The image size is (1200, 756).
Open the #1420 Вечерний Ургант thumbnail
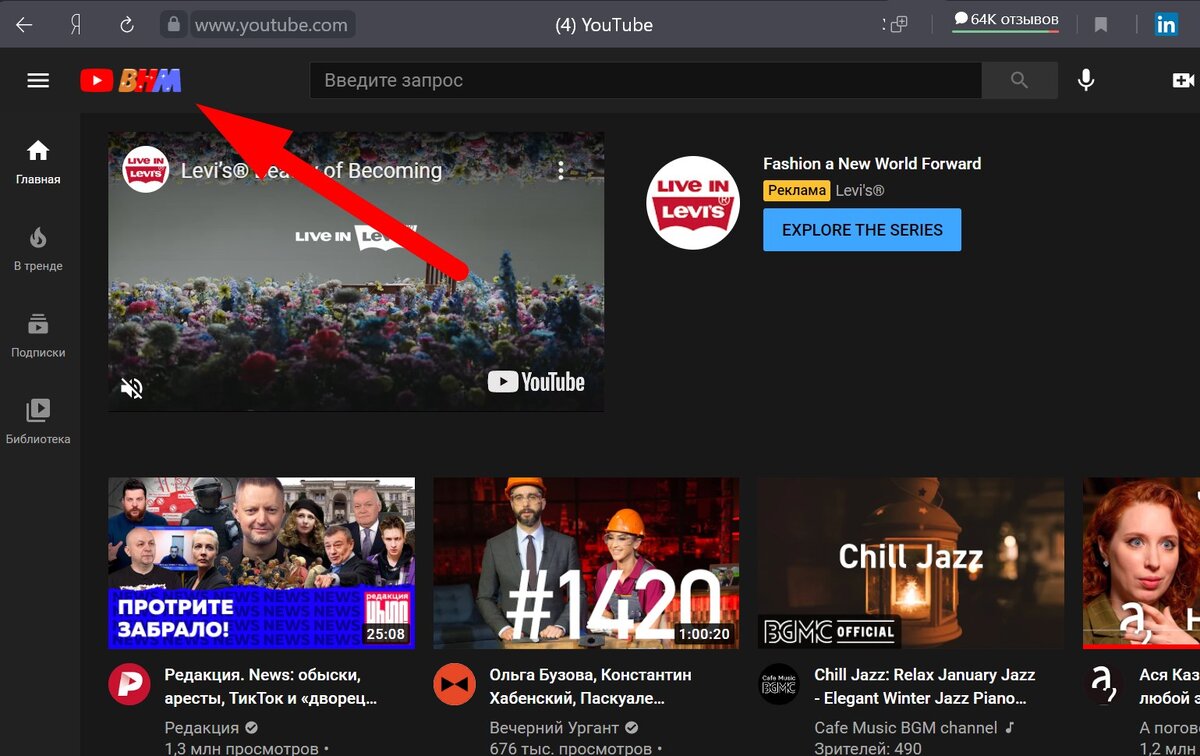click(x=586, y=563)
